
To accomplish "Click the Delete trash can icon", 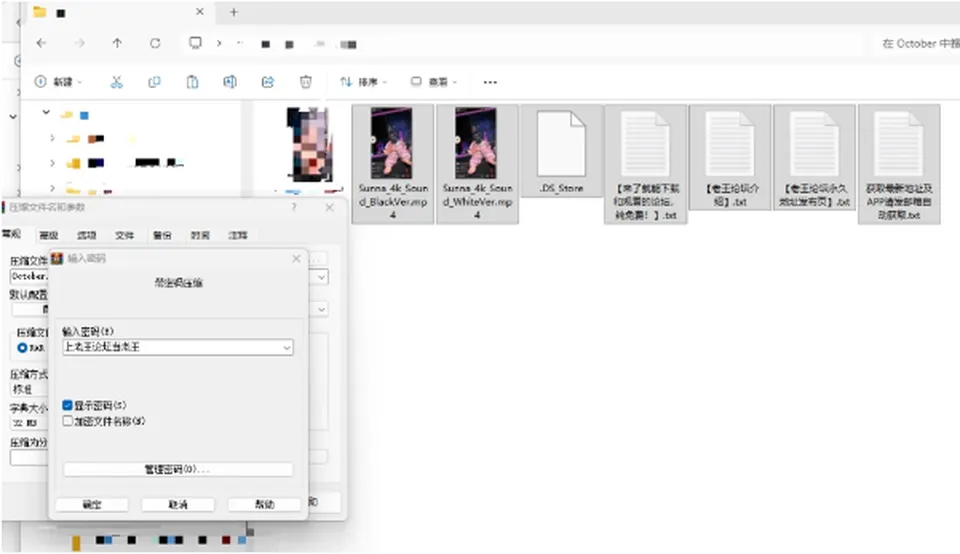I will [x=306, y=81].
